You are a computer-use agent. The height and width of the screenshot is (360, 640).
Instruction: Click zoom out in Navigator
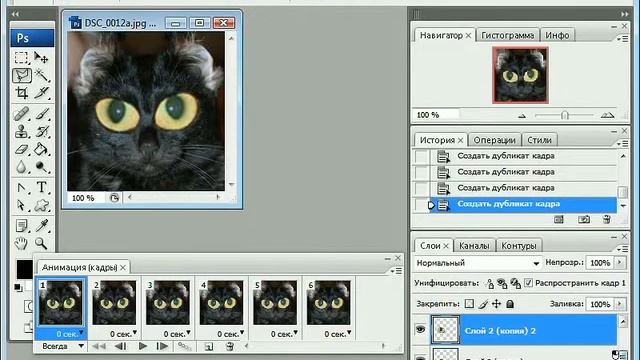[x=522, y=116]
